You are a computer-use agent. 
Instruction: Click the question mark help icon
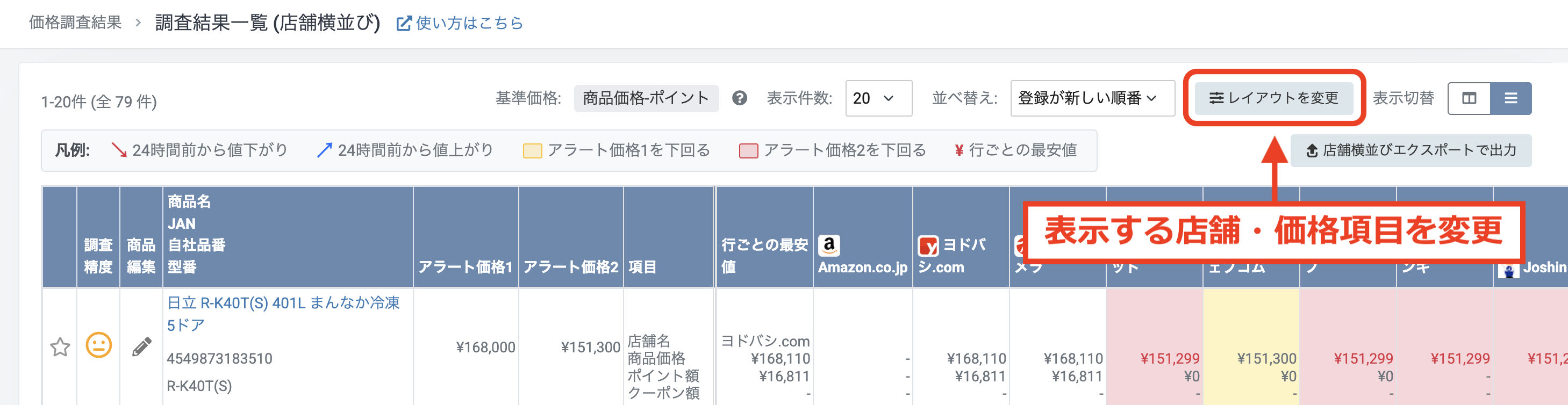(x=740, y=98)
